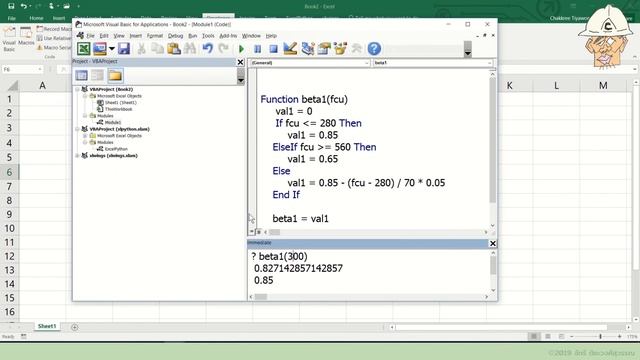Open Properties Window toolbar icon
This screenshot has height=360, width=640.
(324, 49)
